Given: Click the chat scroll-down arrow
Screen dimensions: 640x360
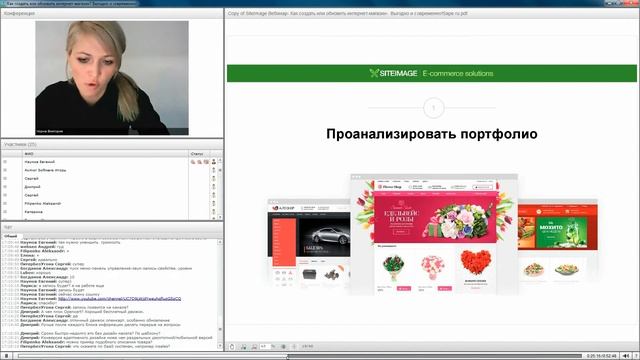Looking at the screenshot, I should click(x=220, y=346).
